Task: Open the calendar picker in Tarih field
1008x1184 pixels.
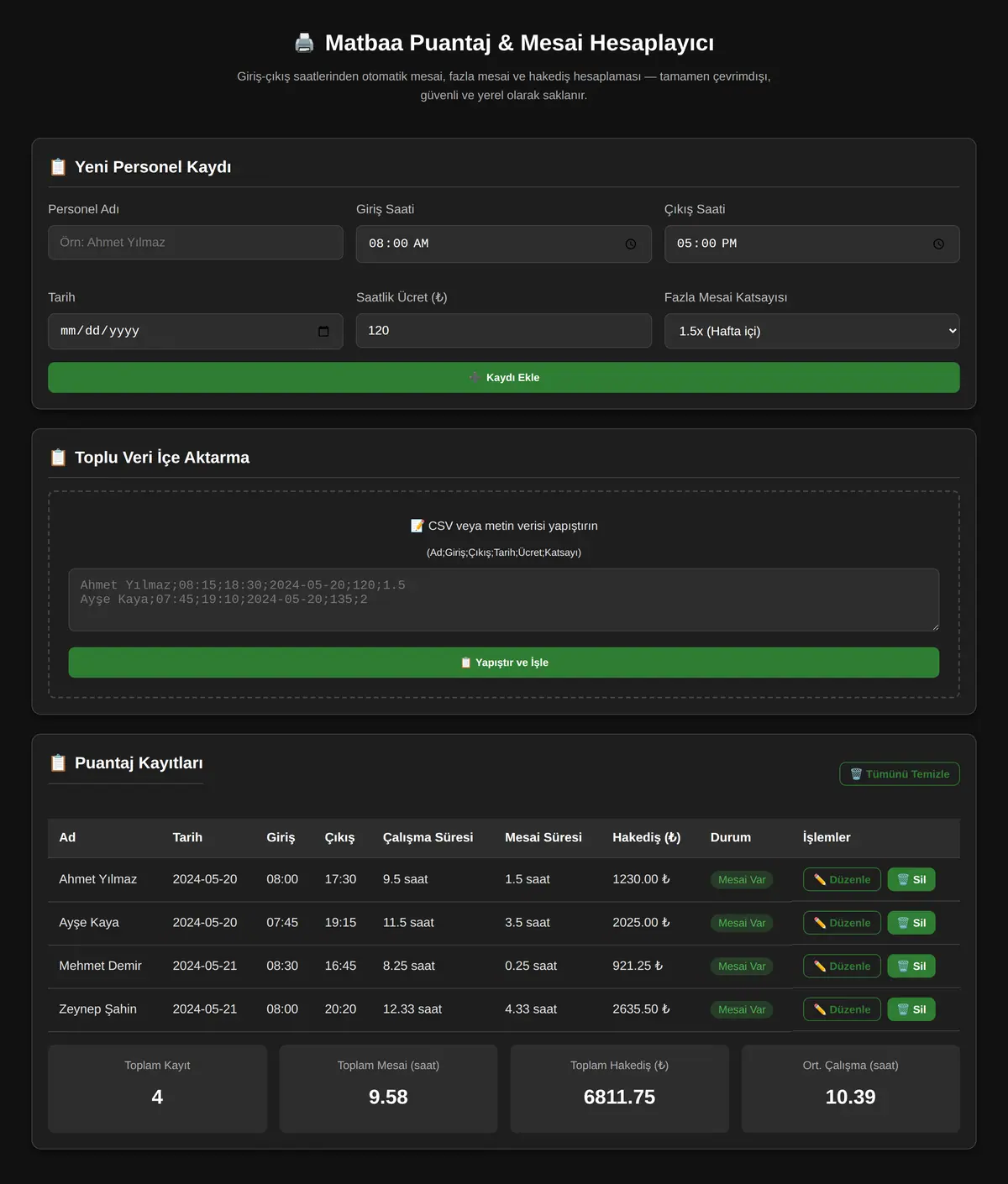Action: pos(323,332)
